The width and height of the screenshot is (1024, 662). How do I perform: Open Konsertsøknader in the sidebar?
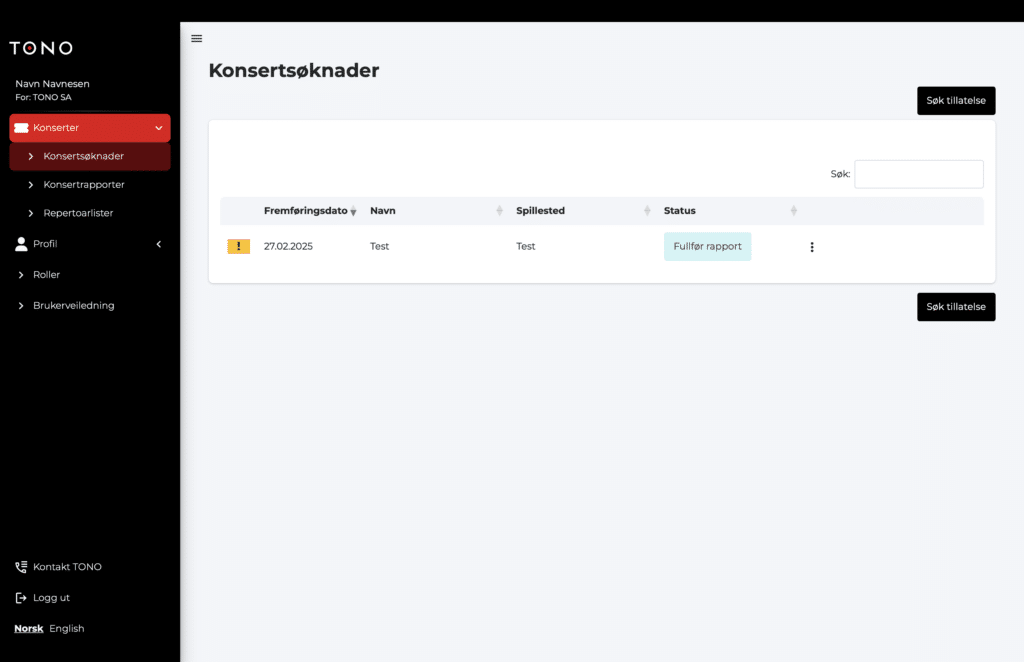click(x=90, y=157)
